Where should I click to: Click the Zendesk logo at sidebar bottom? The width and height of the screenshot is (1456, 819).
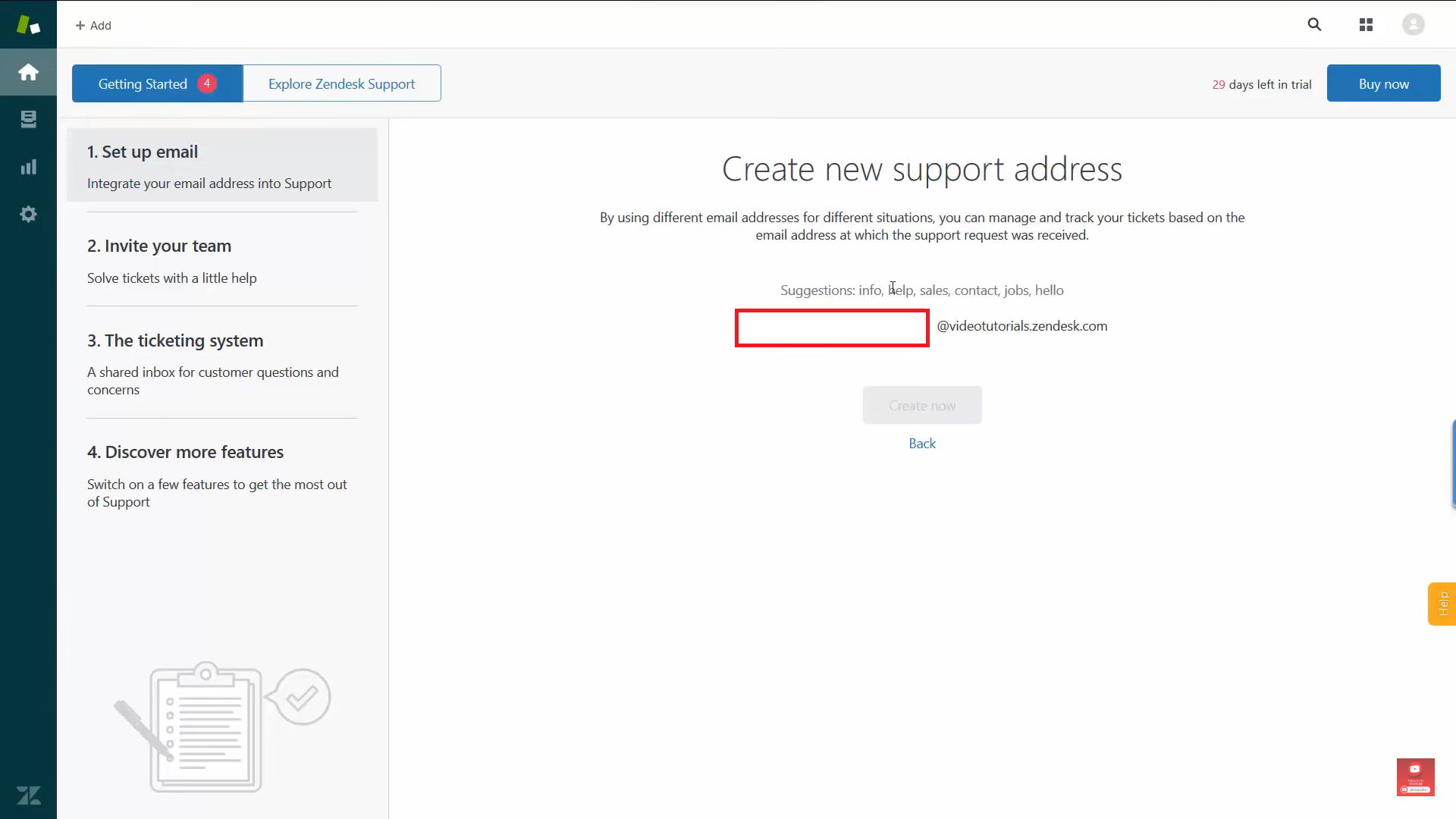[28, 795]
